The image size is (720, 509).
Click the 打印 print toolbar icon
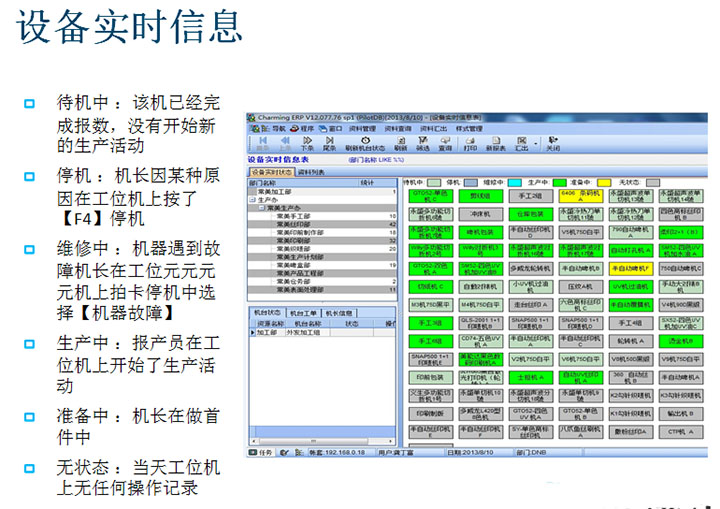(470, 143)
